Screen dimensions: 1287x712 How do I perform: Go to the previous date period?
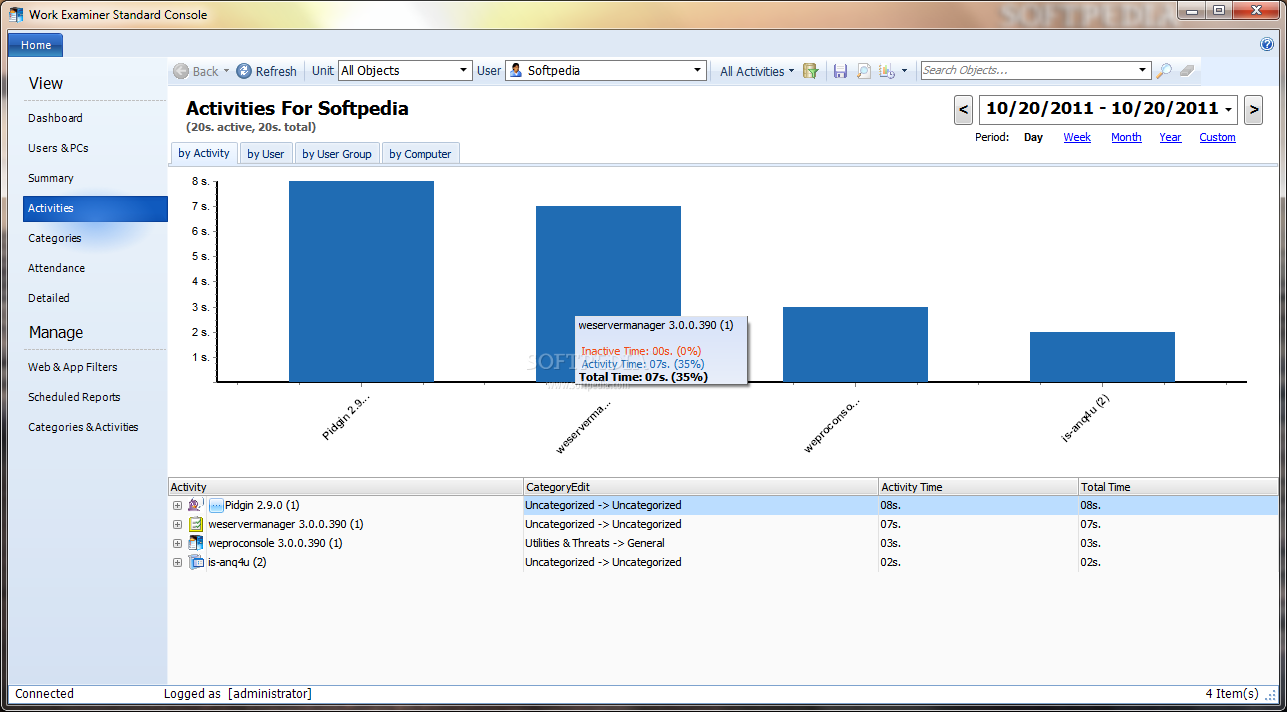tap(964, 109)
